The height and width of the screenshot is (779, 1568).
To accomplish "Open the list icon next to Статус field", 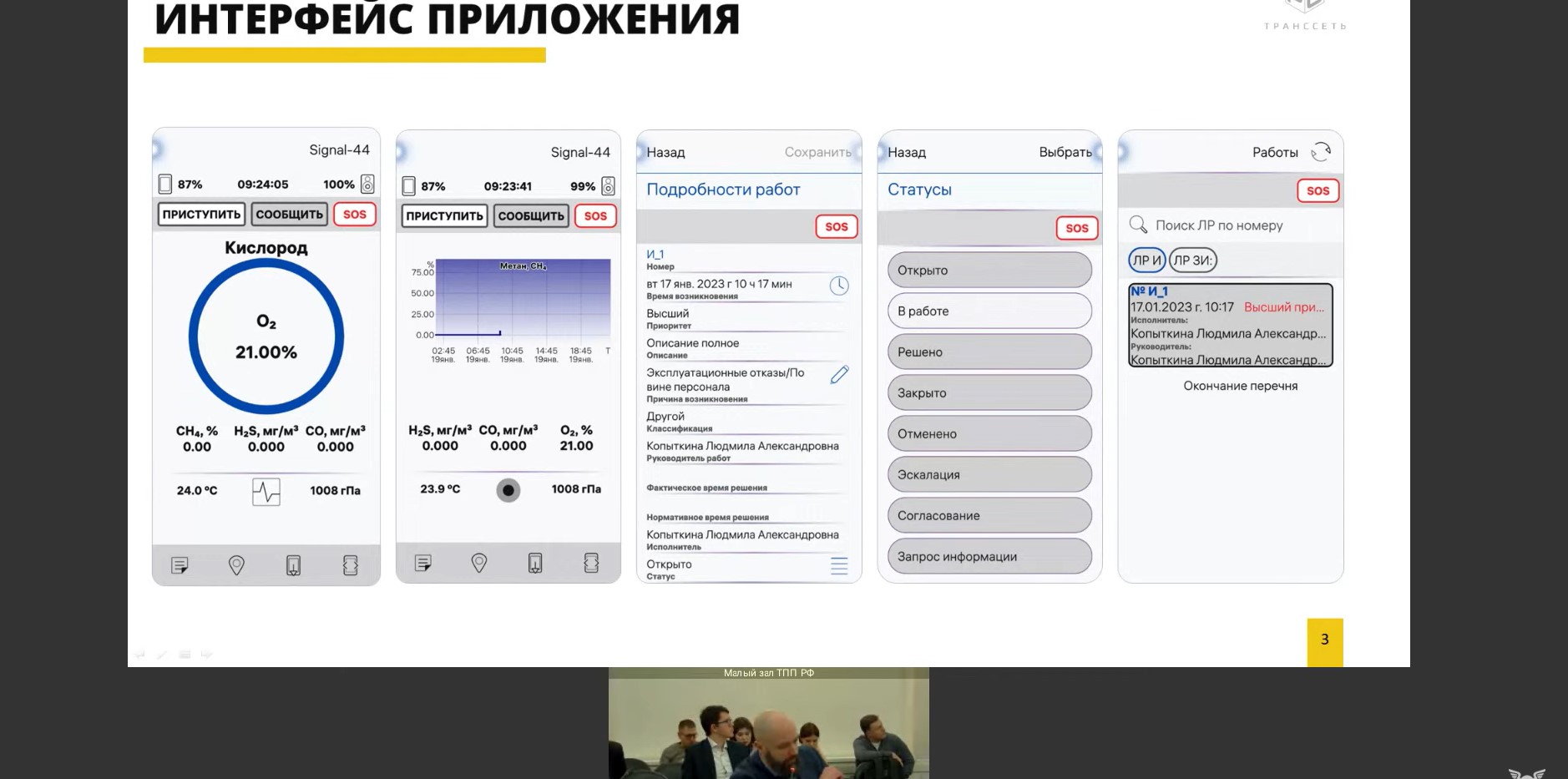I will (839, 566).
